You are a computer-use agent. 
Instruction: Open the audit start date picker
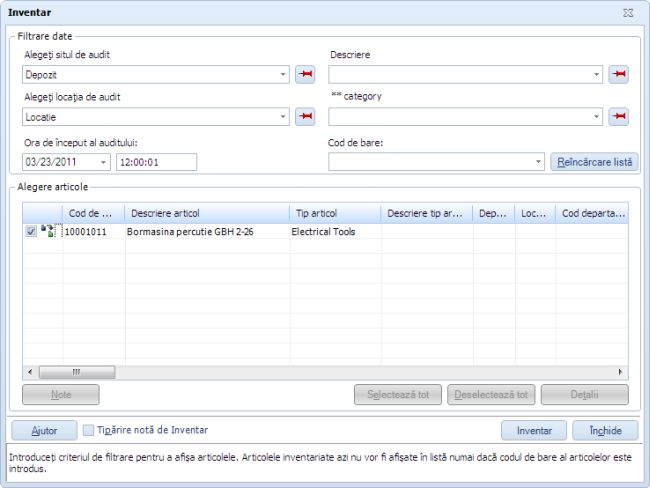104,162
